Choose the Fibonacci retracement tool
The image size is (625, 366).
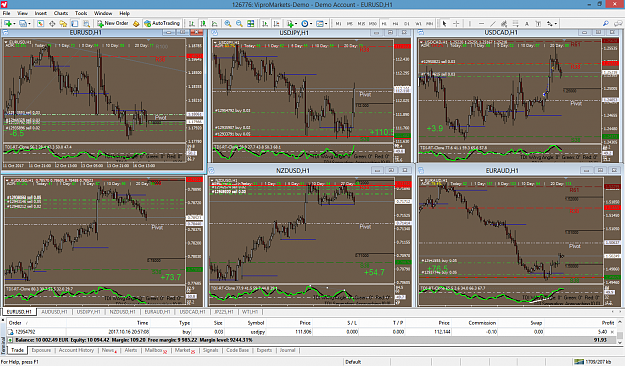[515, 24]
